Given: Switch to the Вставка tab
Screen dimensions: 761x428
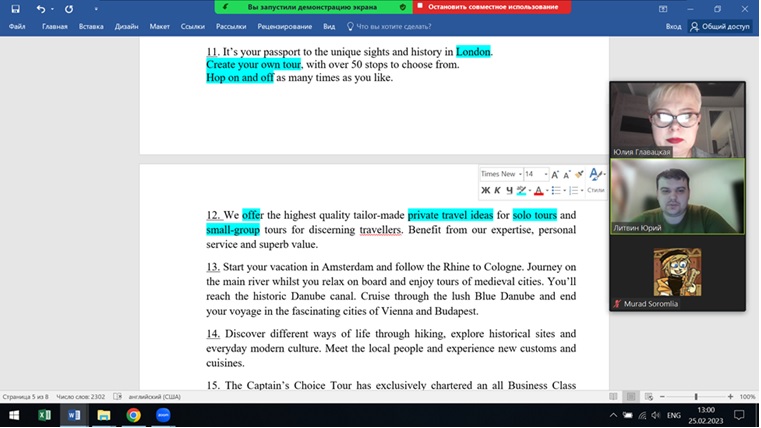Looking at the screenshot, I should point(91,27).
